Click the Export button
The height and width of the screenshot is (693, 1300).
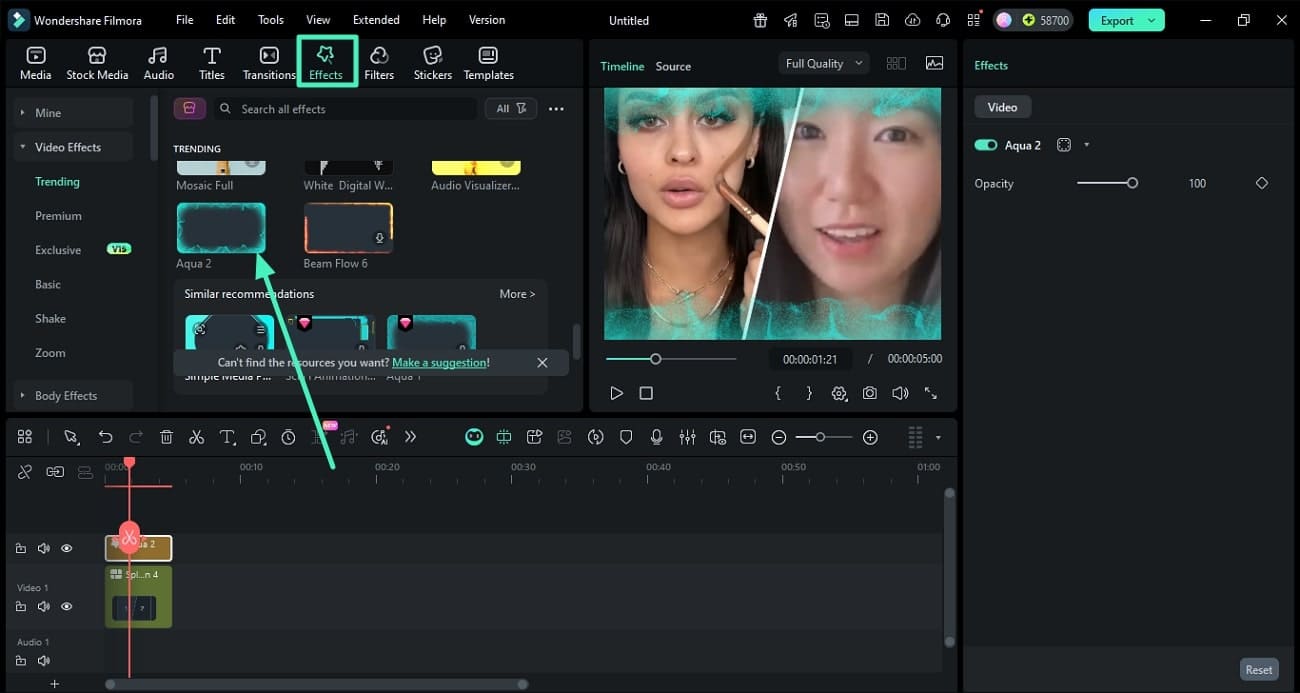tap(1119, 19)
